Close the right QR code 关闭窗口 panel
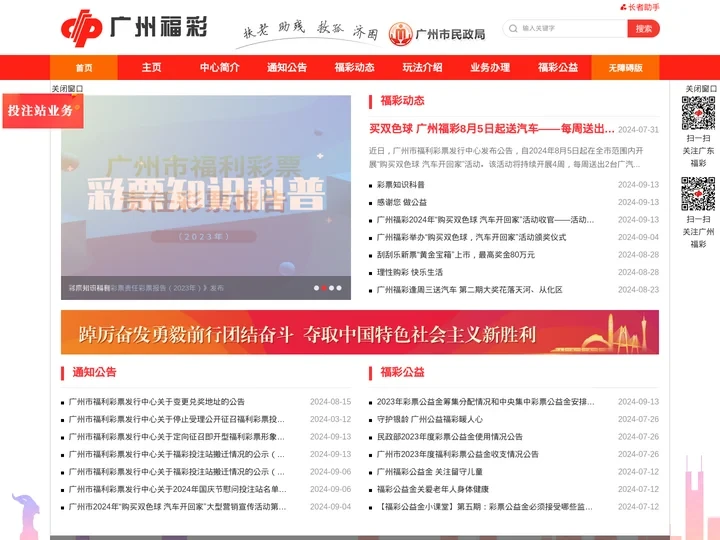This screenshot has width=720, height=540. click(701, 89)
